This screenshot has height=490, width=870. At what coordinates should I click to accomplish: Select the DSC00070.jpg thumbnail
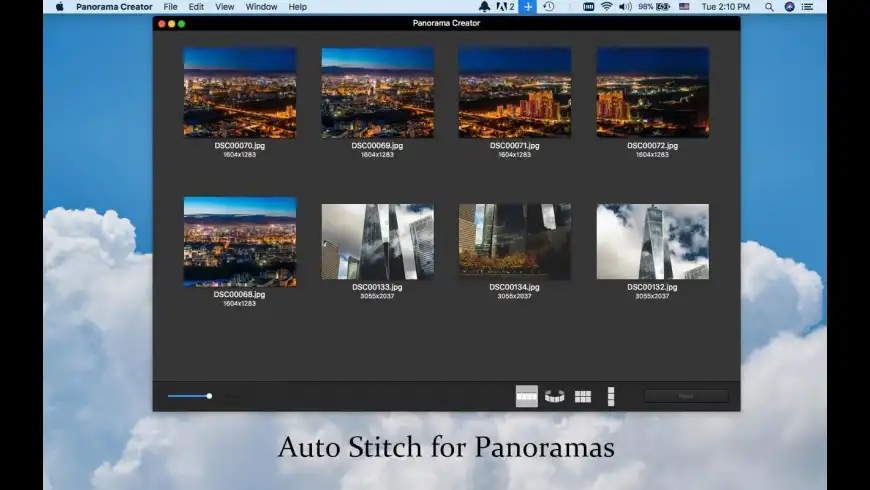240,93
